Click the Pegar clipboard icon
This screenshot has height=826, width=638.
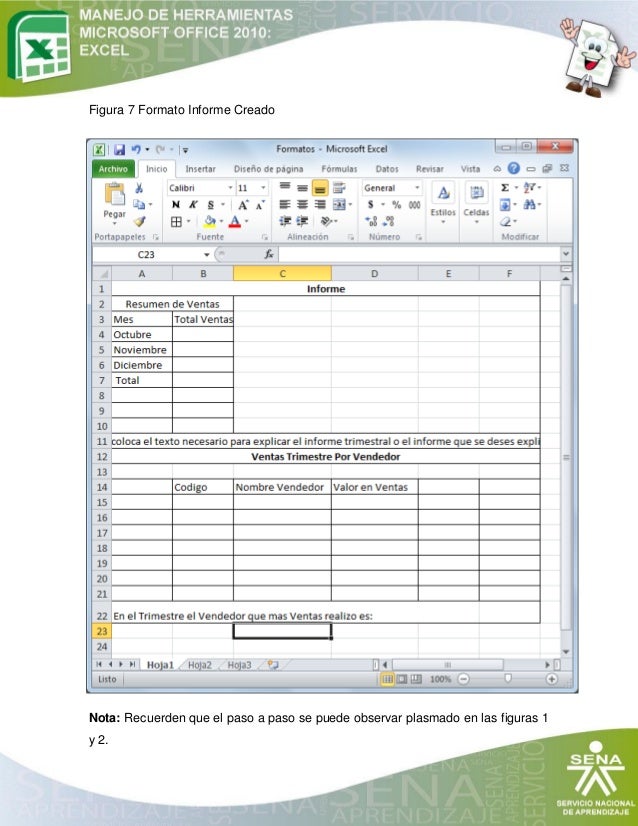(114, 194)
